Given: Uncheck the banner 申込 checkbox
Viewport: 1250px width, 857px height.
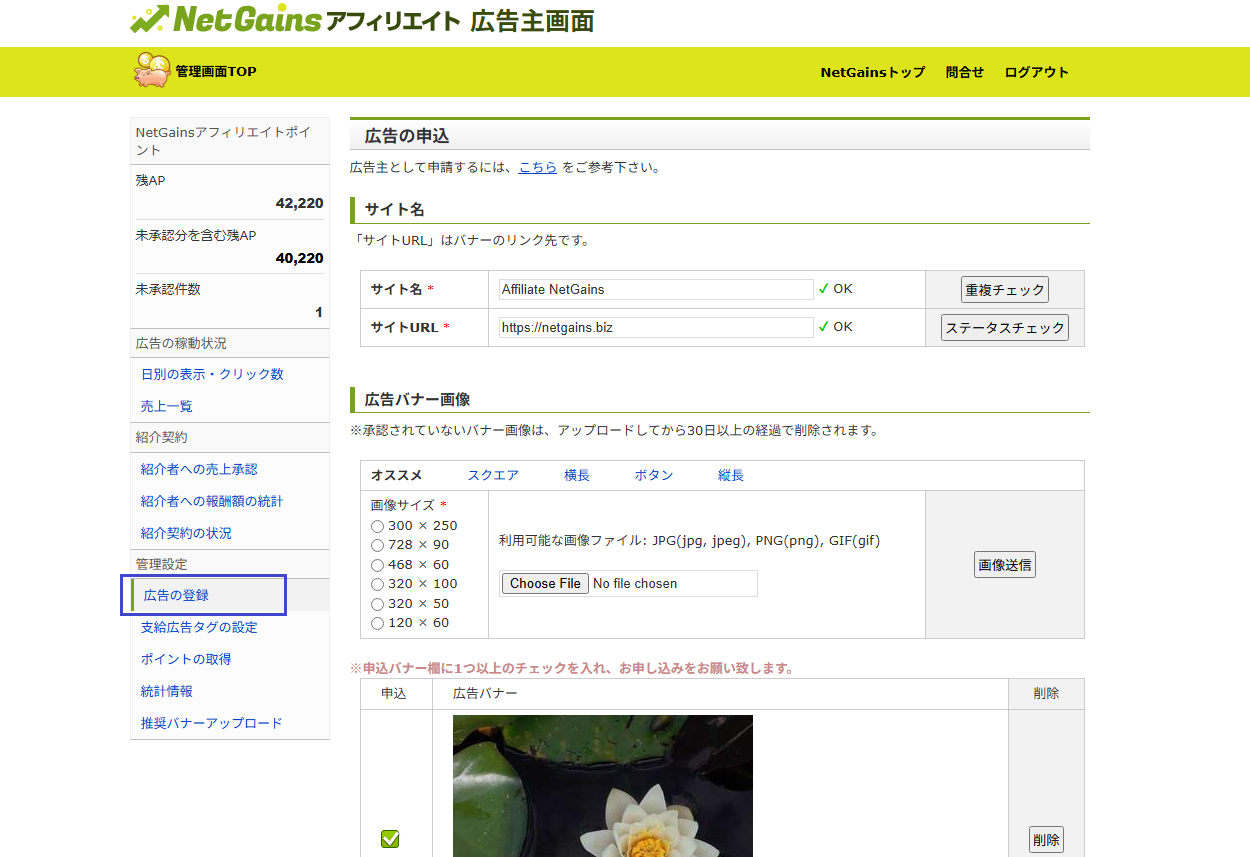Looking at the screenshot, I should [390, 839].
